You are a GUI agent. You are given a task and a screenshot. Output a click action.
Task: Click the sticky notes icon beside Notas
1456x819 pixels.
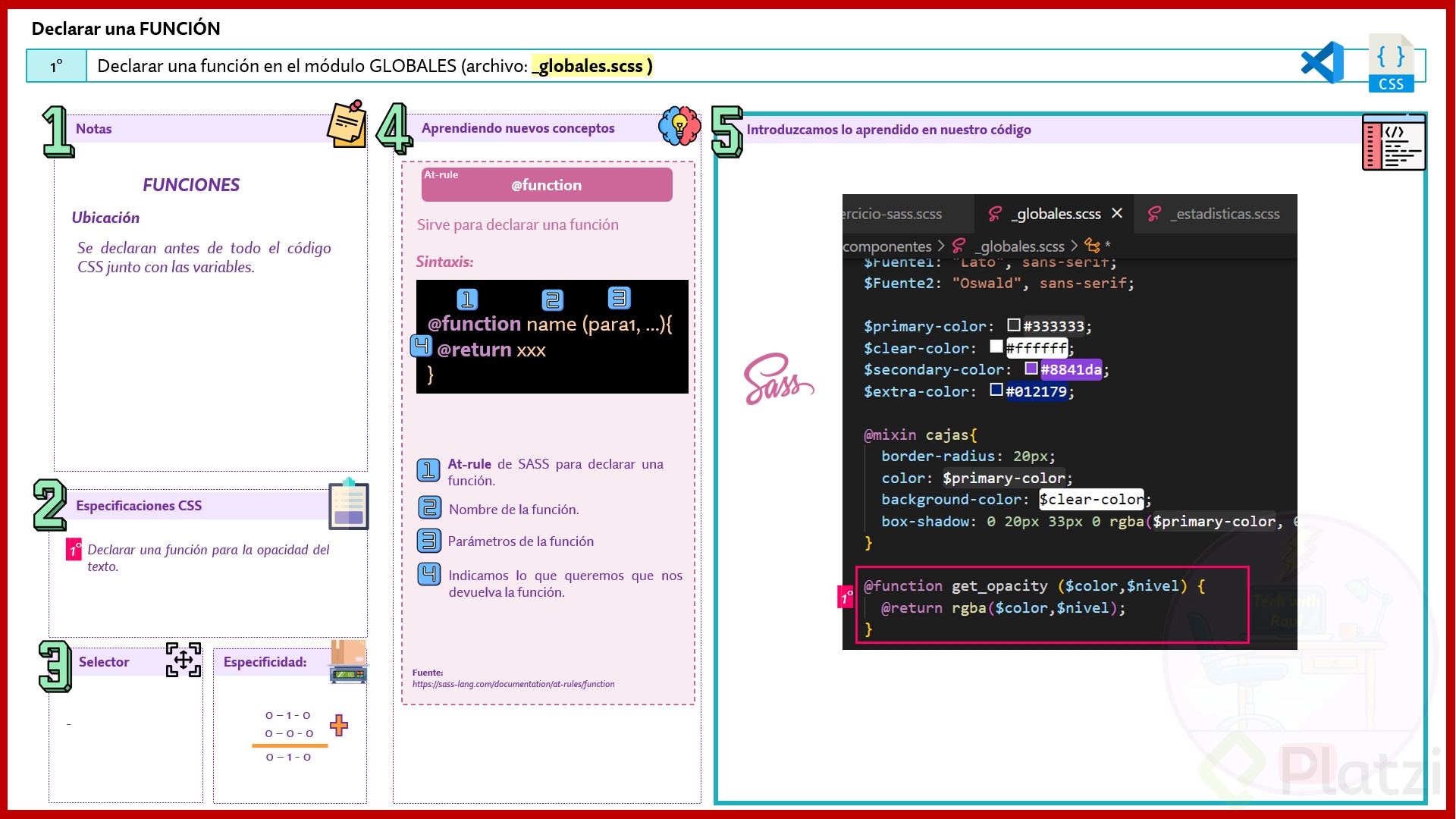tap(347, 124)
